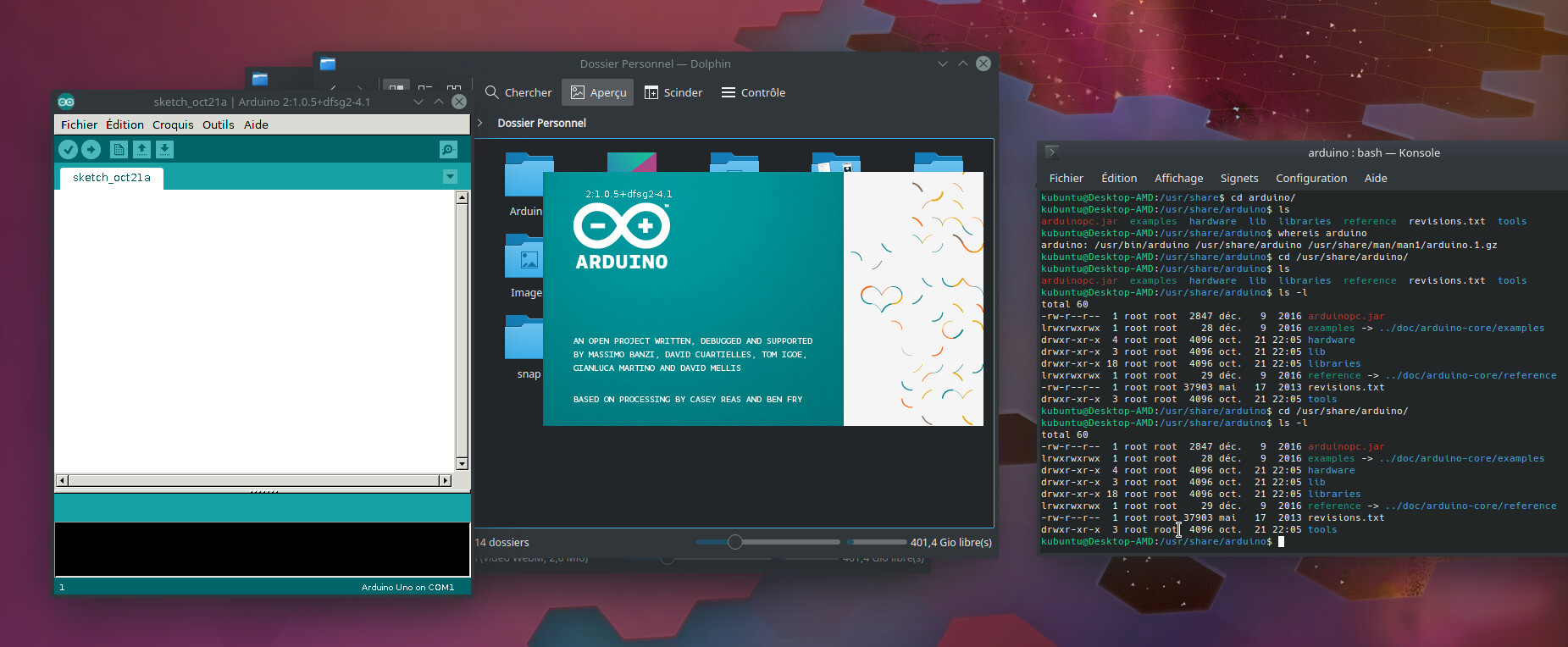Click the black Arduino console output area
This screenshot has height=647, width=1568.
click(x=262, y=550)
